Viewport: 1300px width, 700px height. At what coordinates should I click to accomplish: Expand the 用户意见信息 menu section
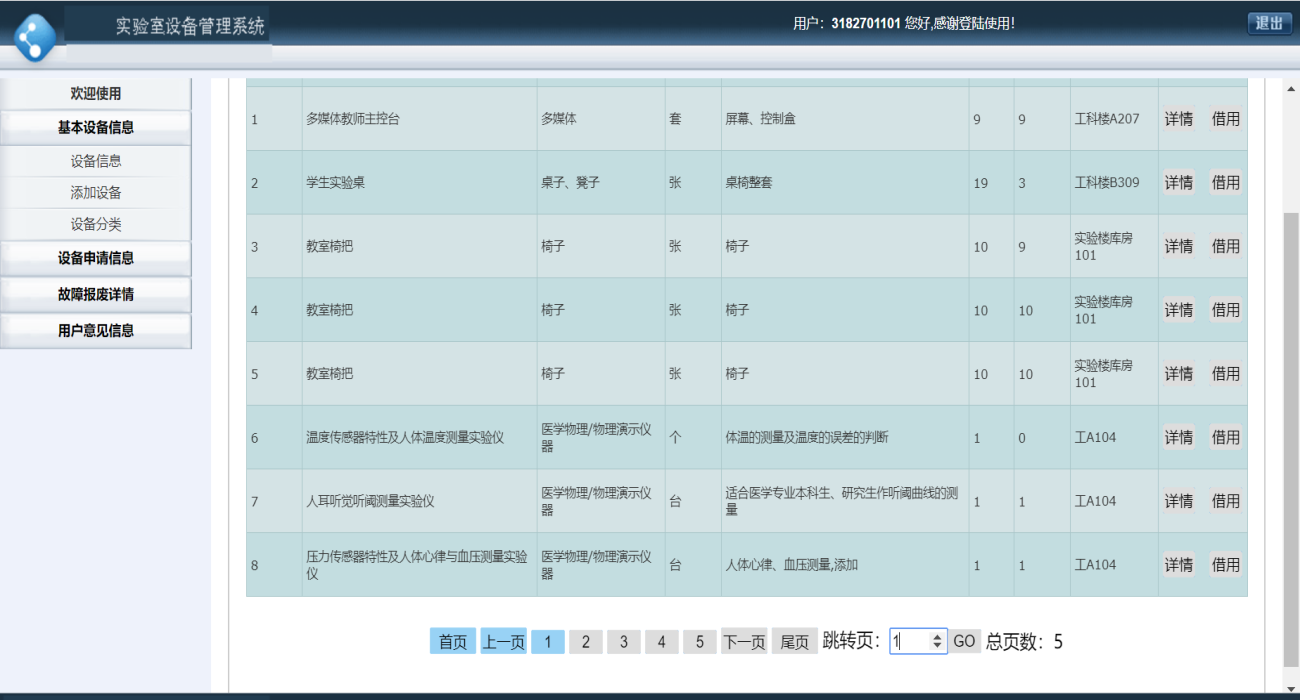(x=95, y=330)
